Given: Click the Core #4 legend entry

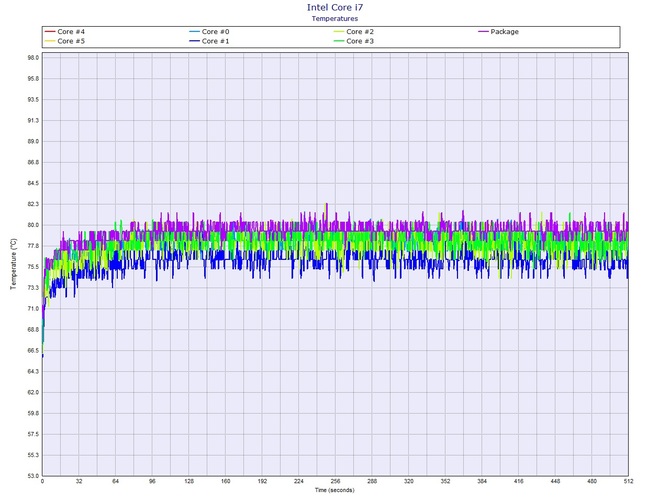Looking at the screenshot, I should pos(65,32).
